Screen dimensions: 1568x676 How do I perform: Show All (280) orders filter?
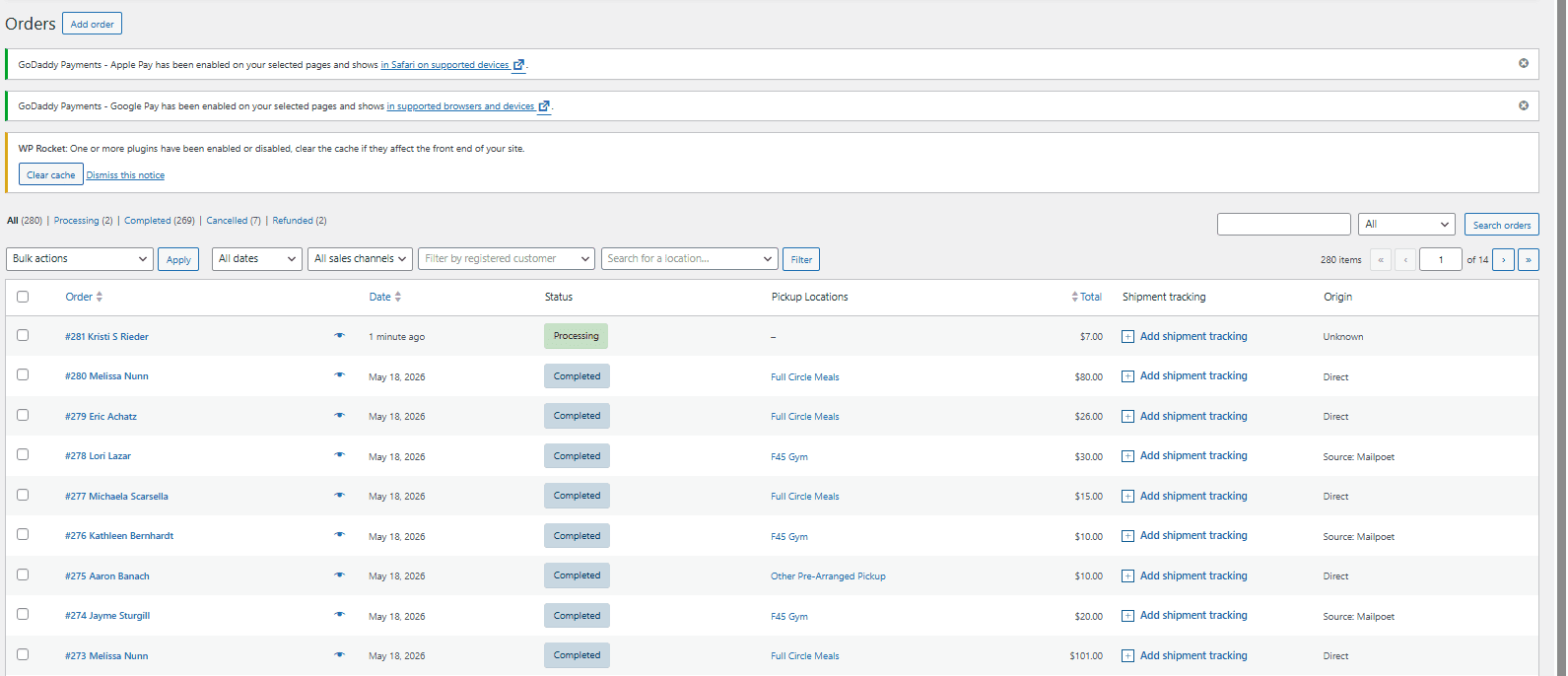click(25, 221)
